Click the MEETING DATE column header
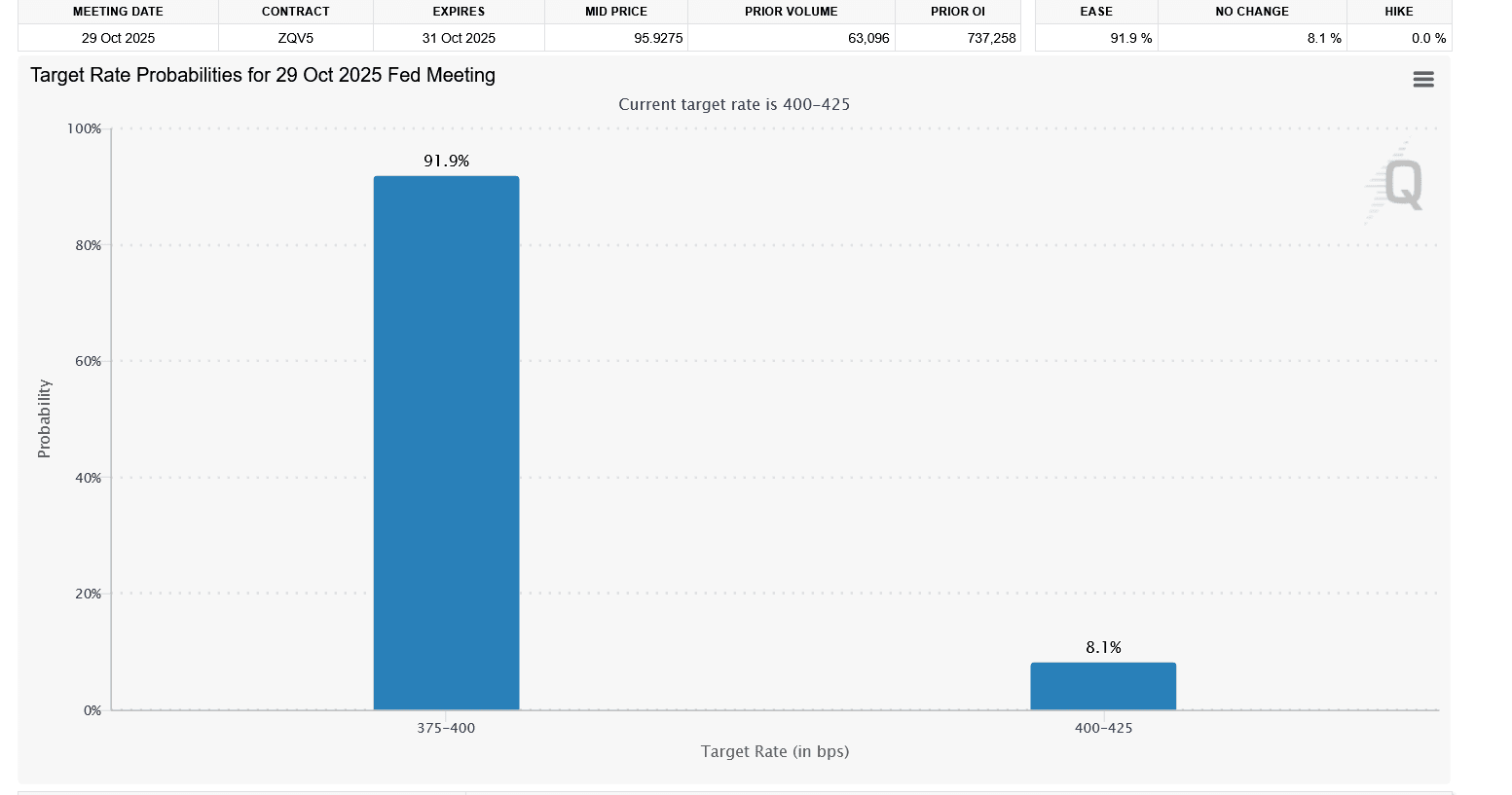Viewport: 1512px width, 795px height. pyautogui.click(x=117, y=11)
